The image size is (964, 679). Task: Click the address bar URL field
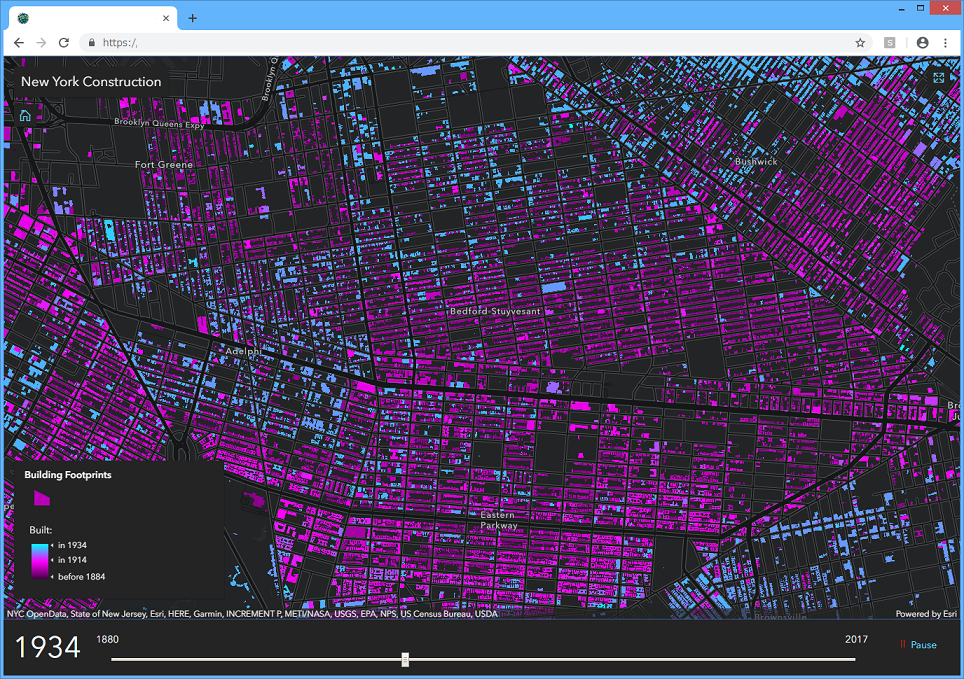(x=450, y=43)
